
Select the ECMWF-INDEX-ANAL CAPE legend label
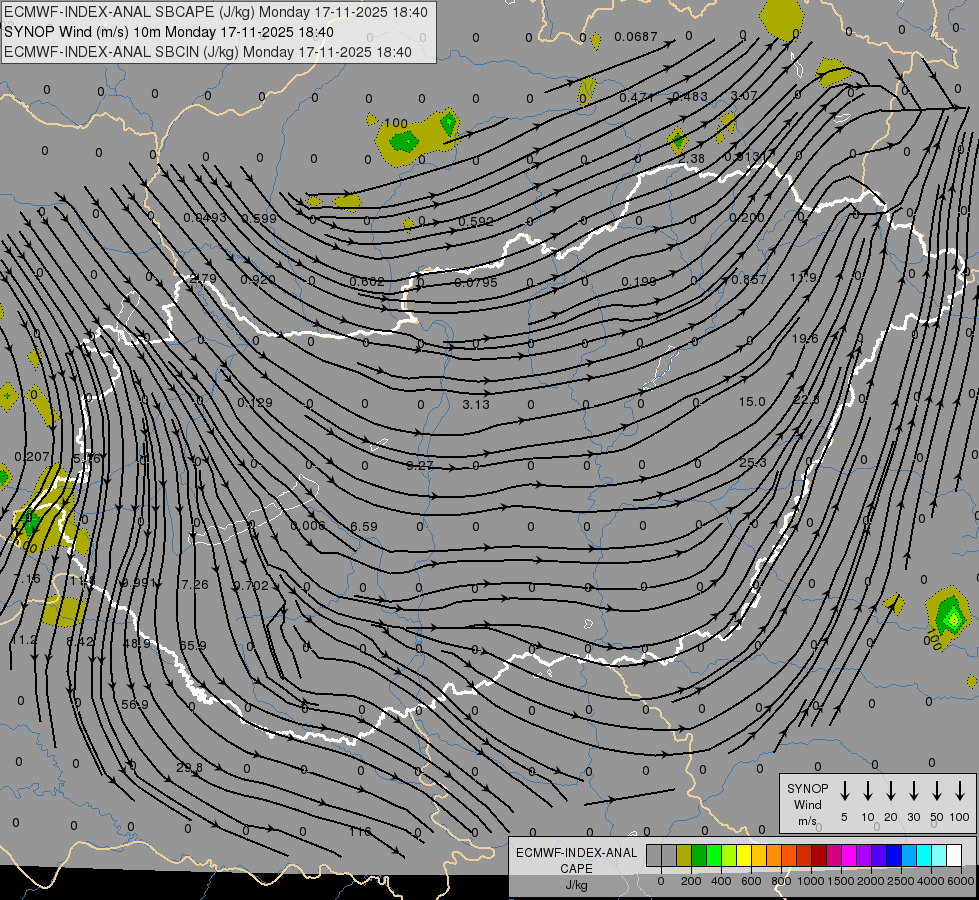(576, 860)
